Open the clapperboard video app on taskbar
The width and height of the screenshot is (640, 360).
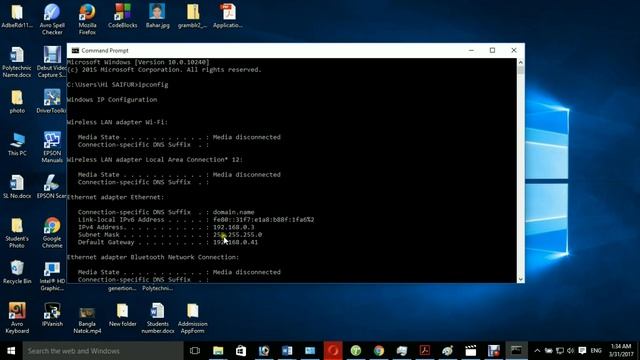point(471,351)
